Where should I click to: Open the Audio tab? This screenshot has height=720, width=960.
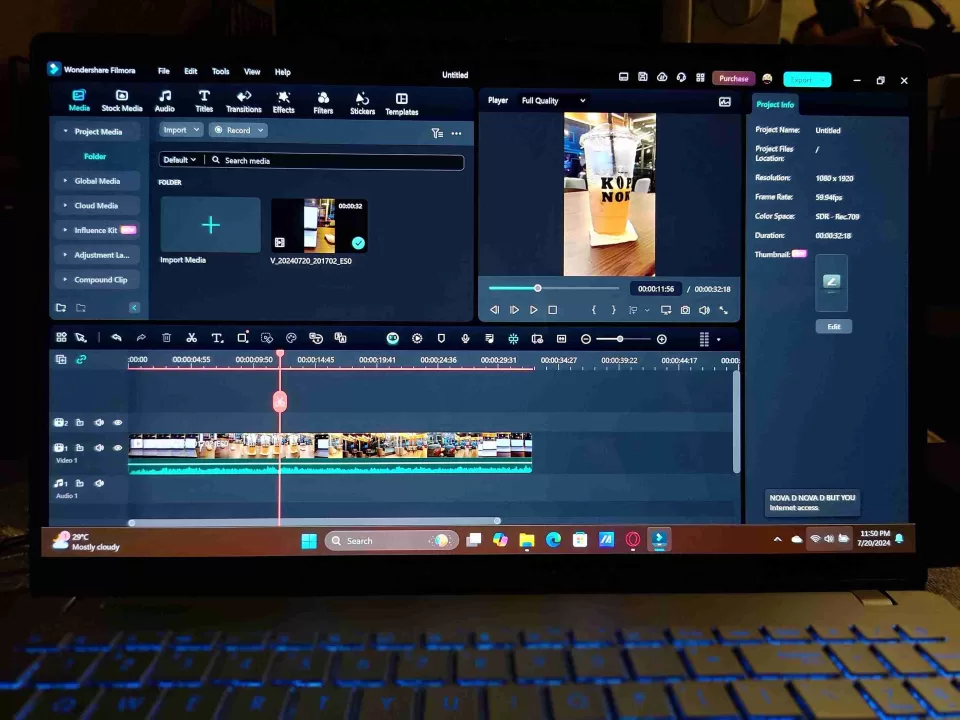tap(165, 101)
